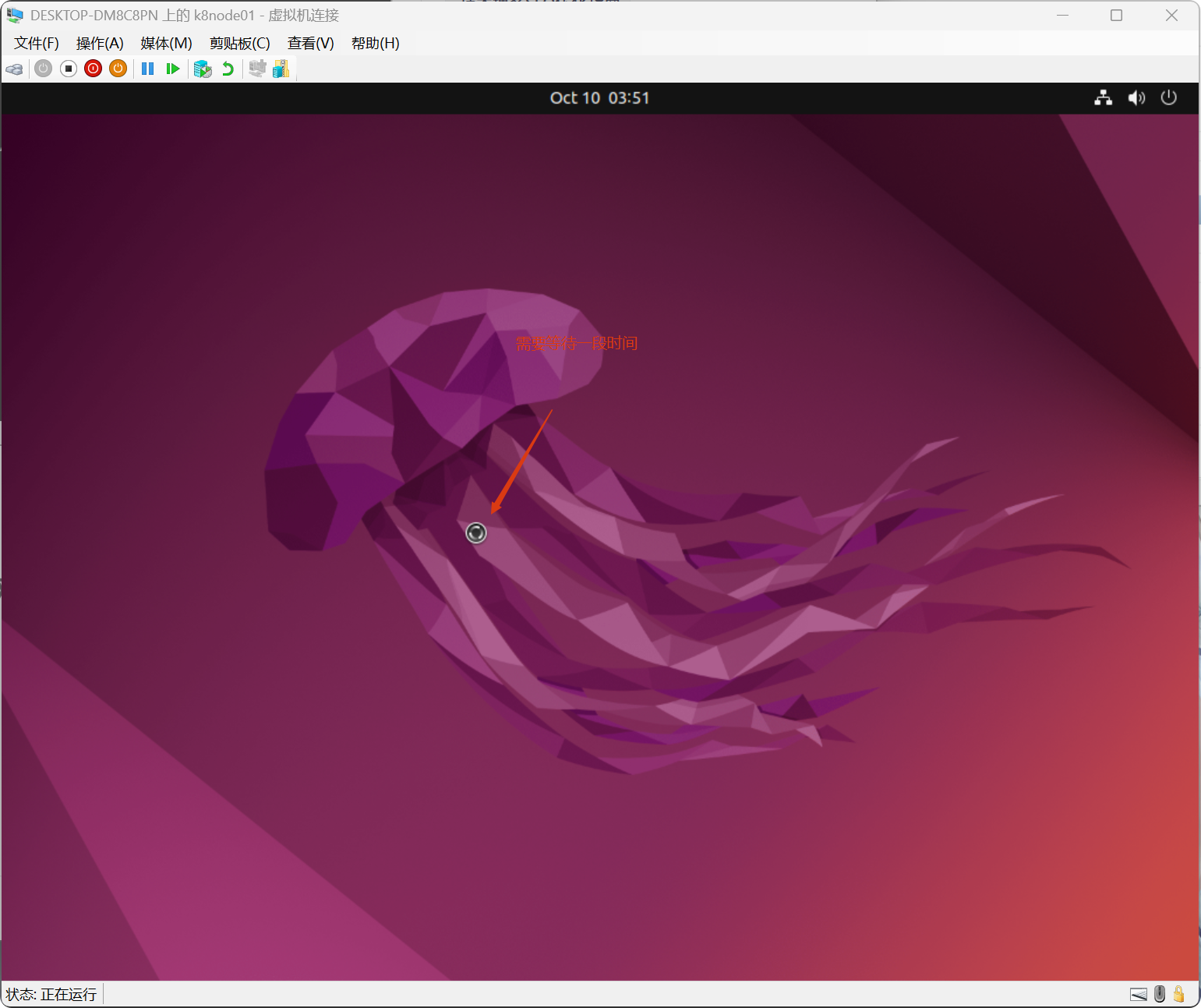Screen dimensions: 1201x1008
Task: Shut down the VM with the red icon
Action: click(x=94, y=69)
